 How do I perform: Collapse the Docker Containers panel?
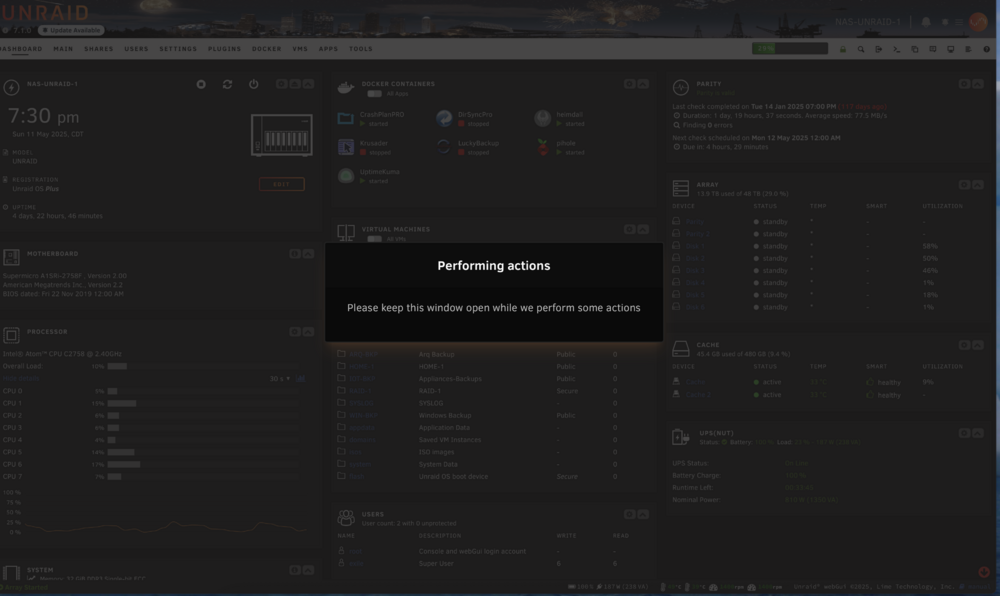pyautogui.click(x=643, y=84)
